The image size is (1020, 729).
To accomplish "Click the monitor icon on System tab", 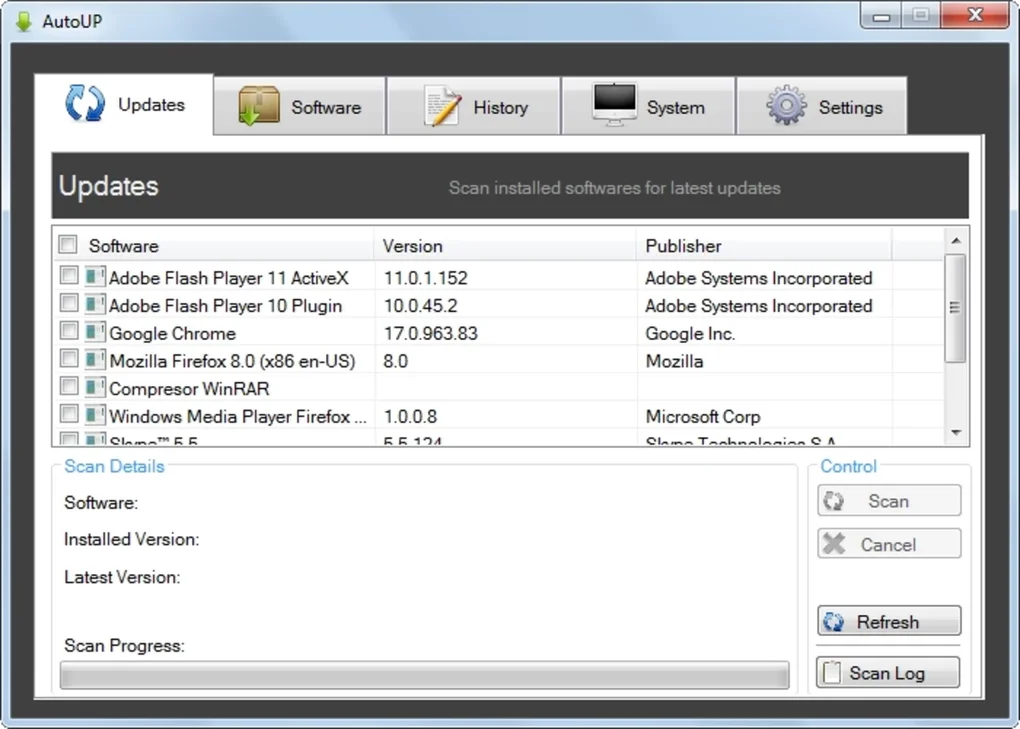I will tap(614, 104).
